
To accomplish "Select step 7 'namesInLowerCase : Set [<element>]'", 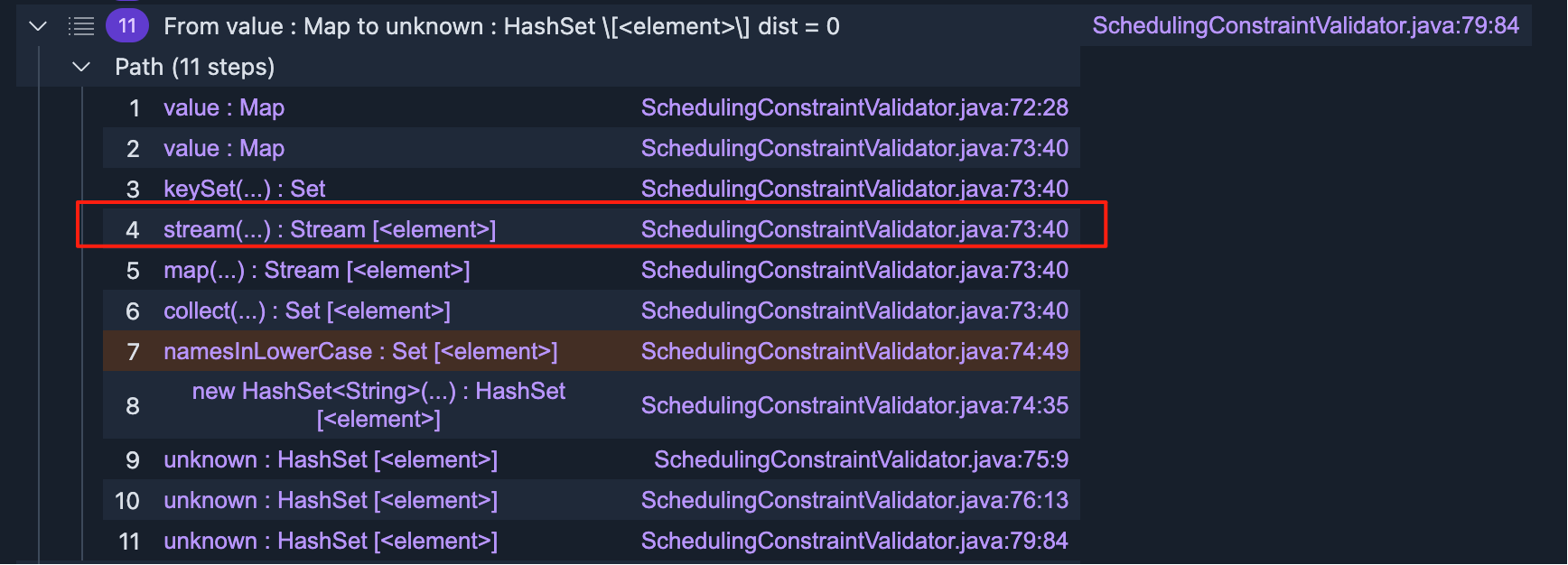I will (x=360, y=351).
